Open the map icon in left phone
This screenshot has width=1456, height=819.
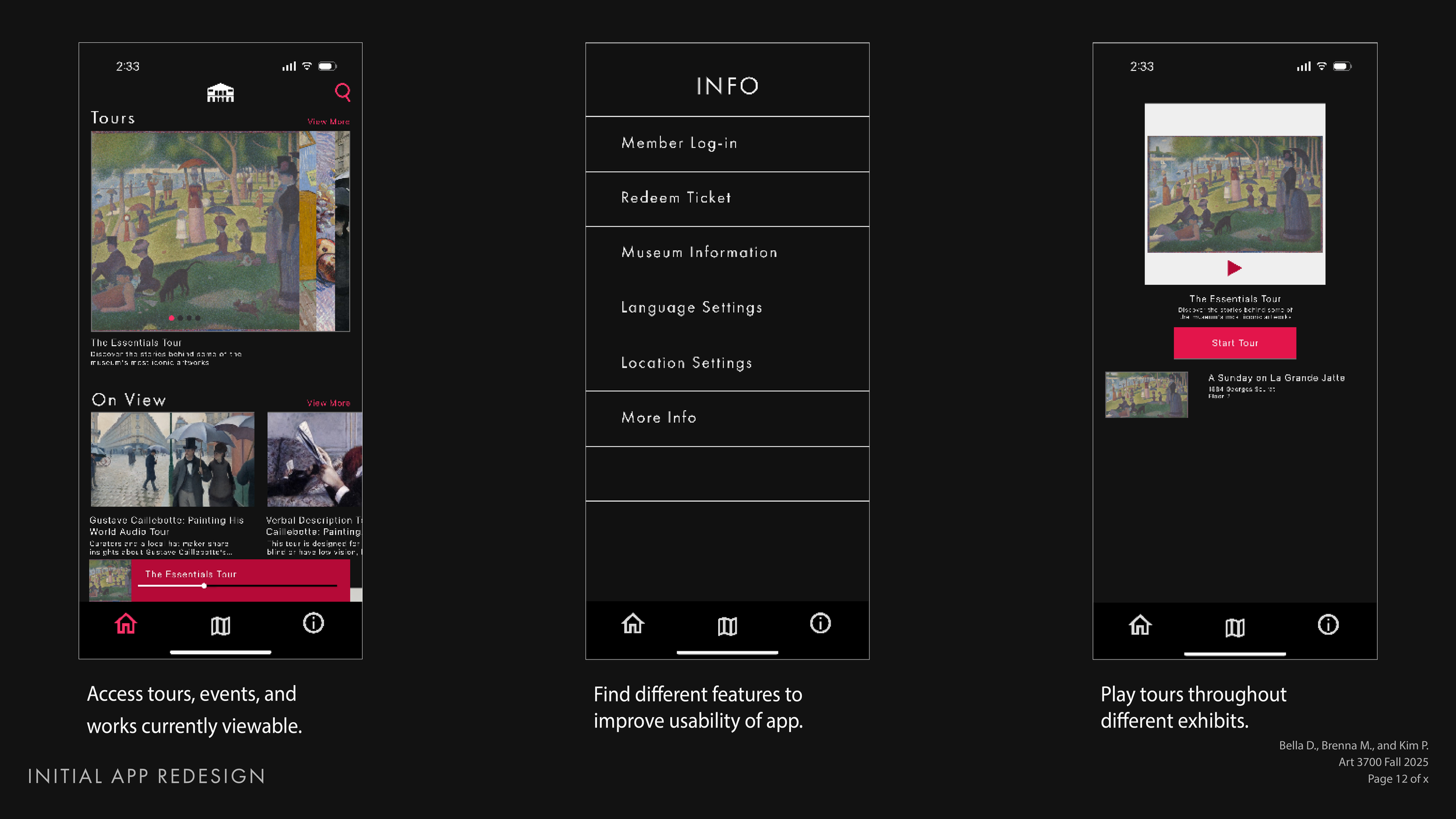point(220,626)
